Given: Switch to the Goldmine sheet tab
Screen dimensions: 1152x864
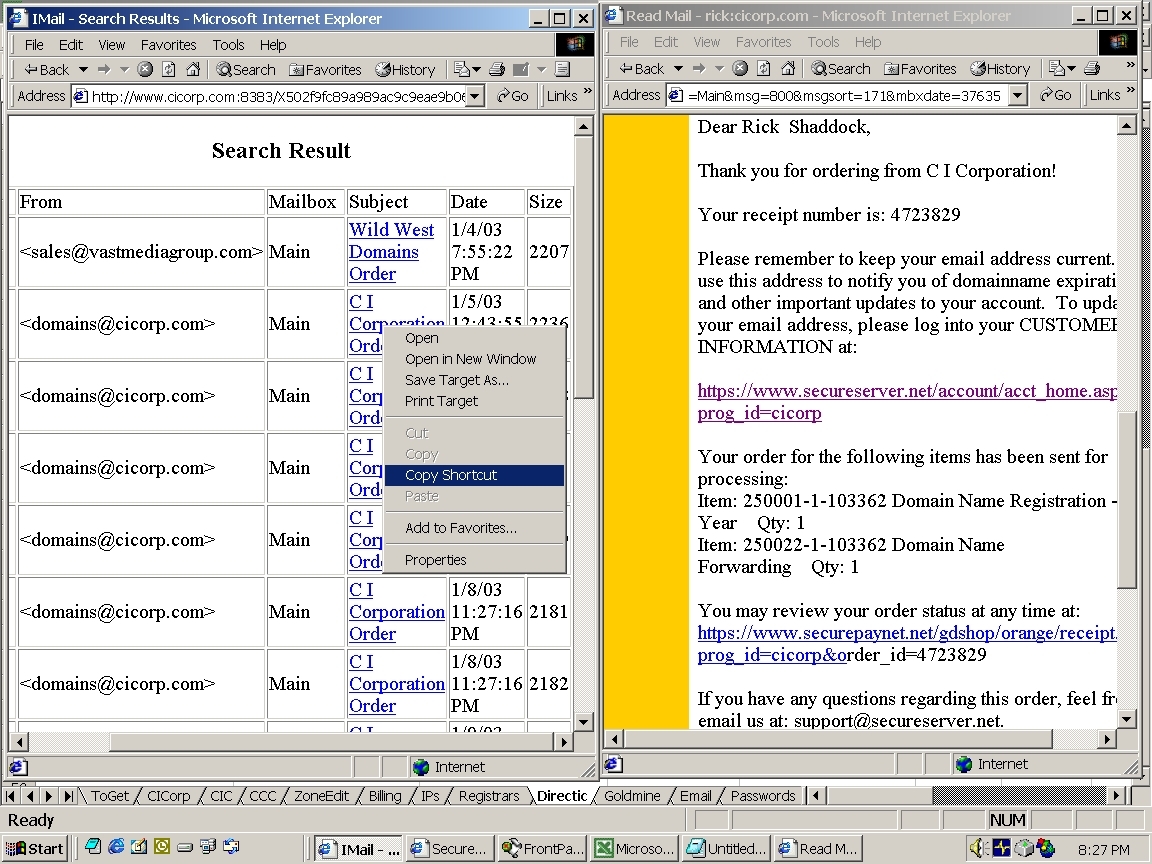Looking at the screenshot, I should click(x=632, y=796).
